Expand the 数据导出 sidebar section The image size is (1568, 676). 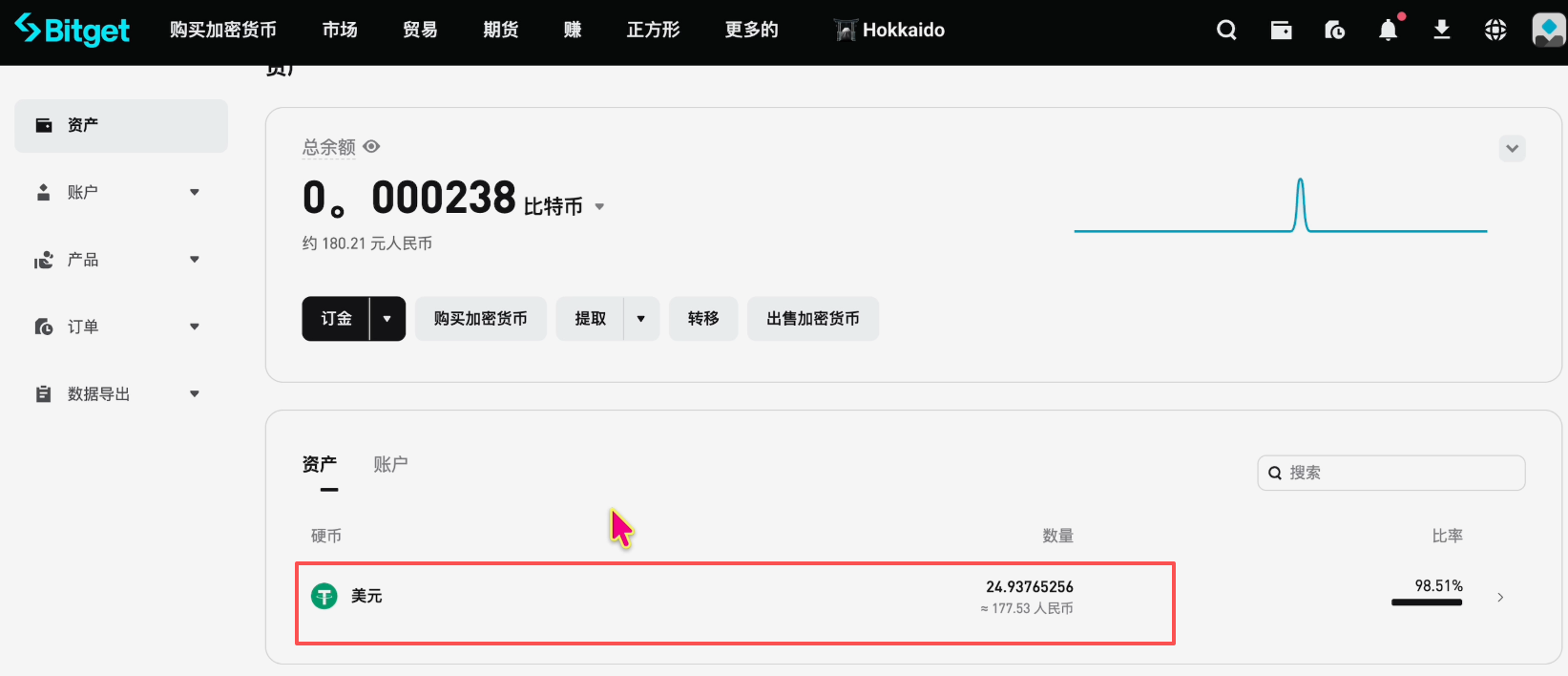(x=120, y=393)
